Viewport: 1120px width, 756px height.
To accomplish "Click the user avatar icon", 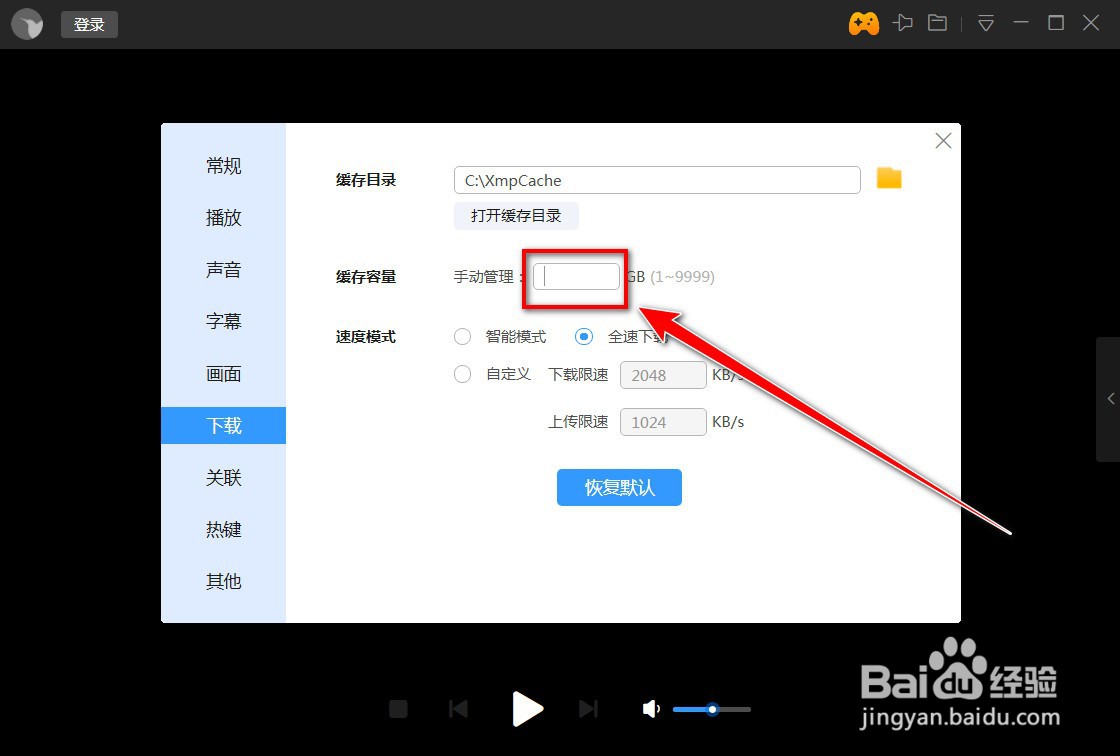I will coord(27,24).
